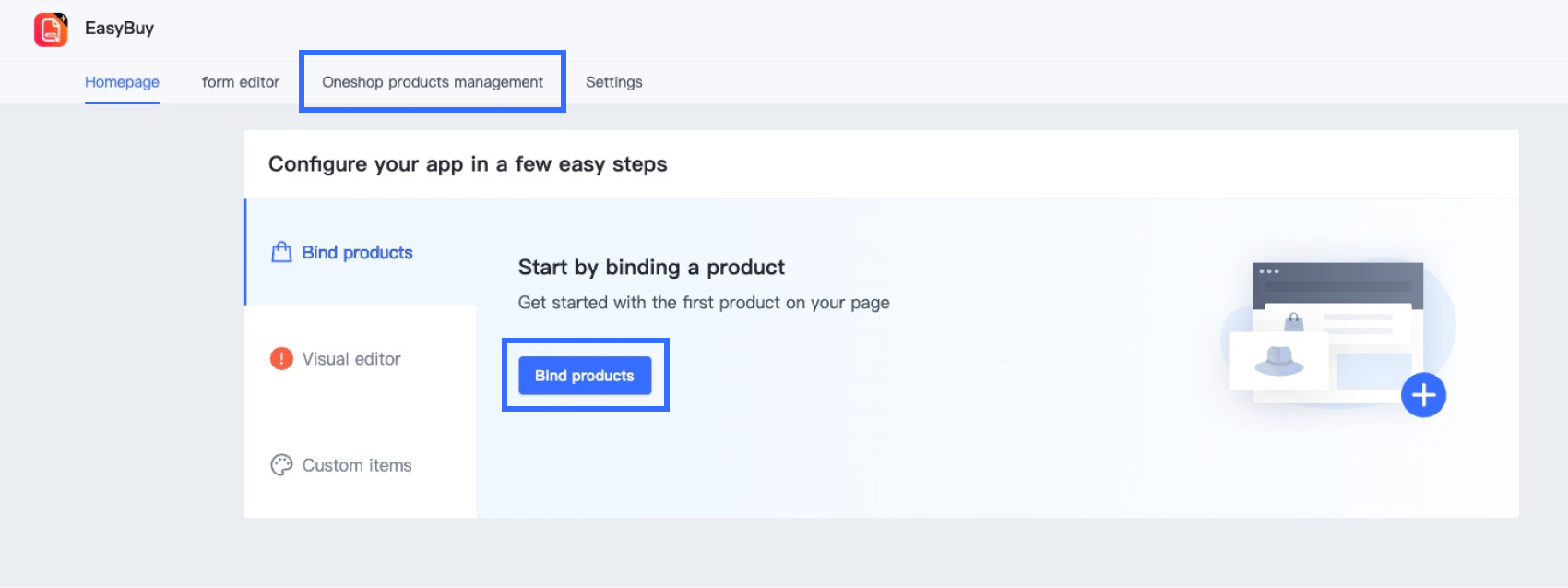This screenshot has width=1568, height=588.
Task: Select the Bind products sidebar label
Action: [x=357, y=253]
